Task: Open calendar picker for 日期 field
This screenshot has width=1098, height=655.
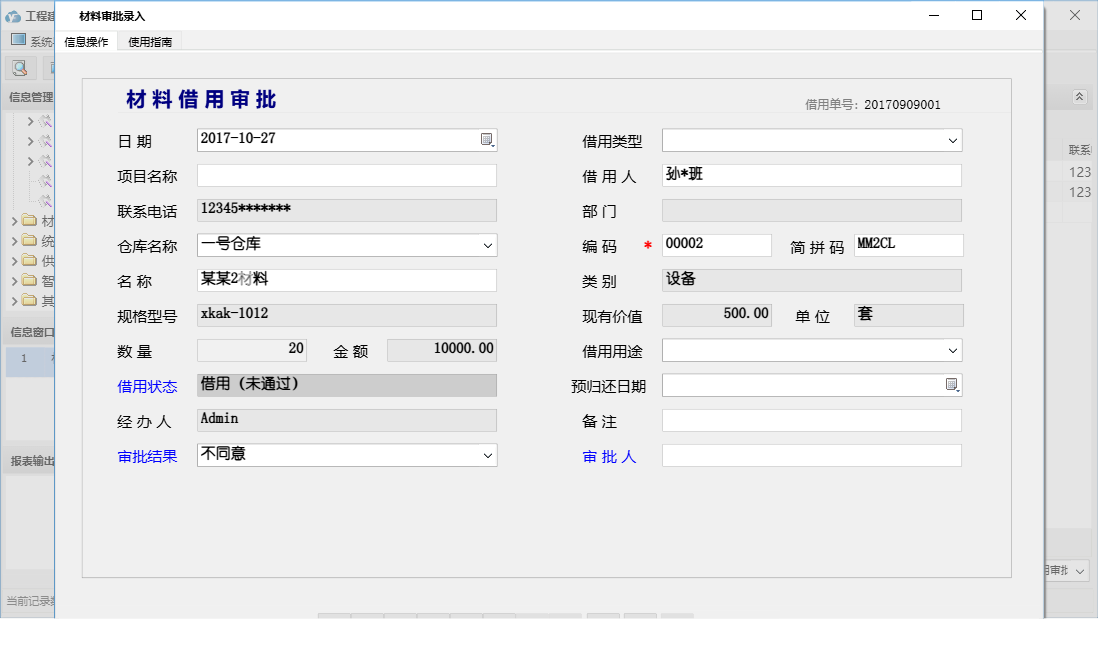Action: 487,139
